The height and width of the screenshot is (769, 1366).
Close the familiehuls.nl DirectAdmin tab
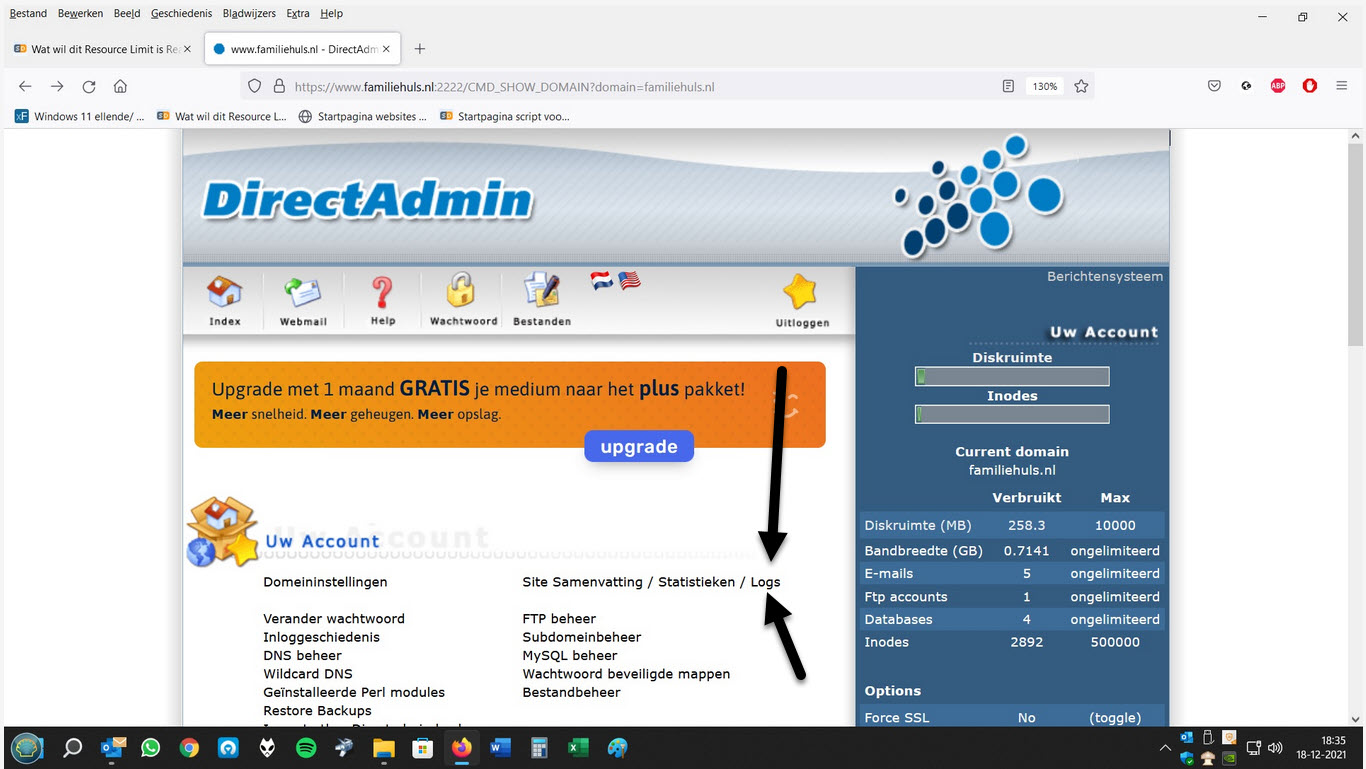pos(386,49)
